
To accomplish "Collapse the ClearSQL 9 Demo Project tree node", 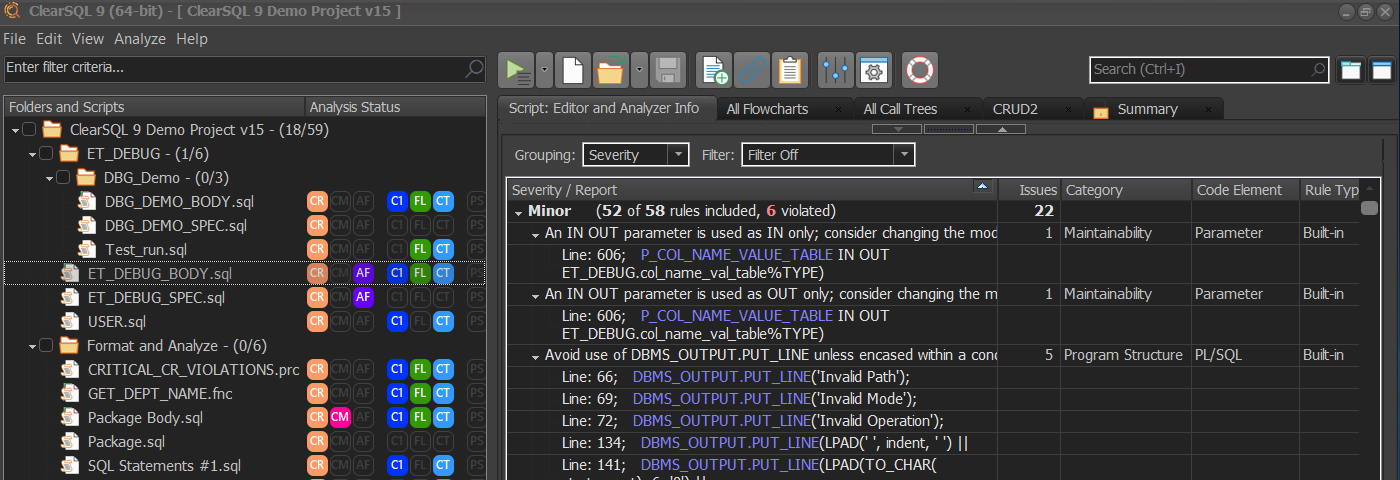I will point(15,131).
